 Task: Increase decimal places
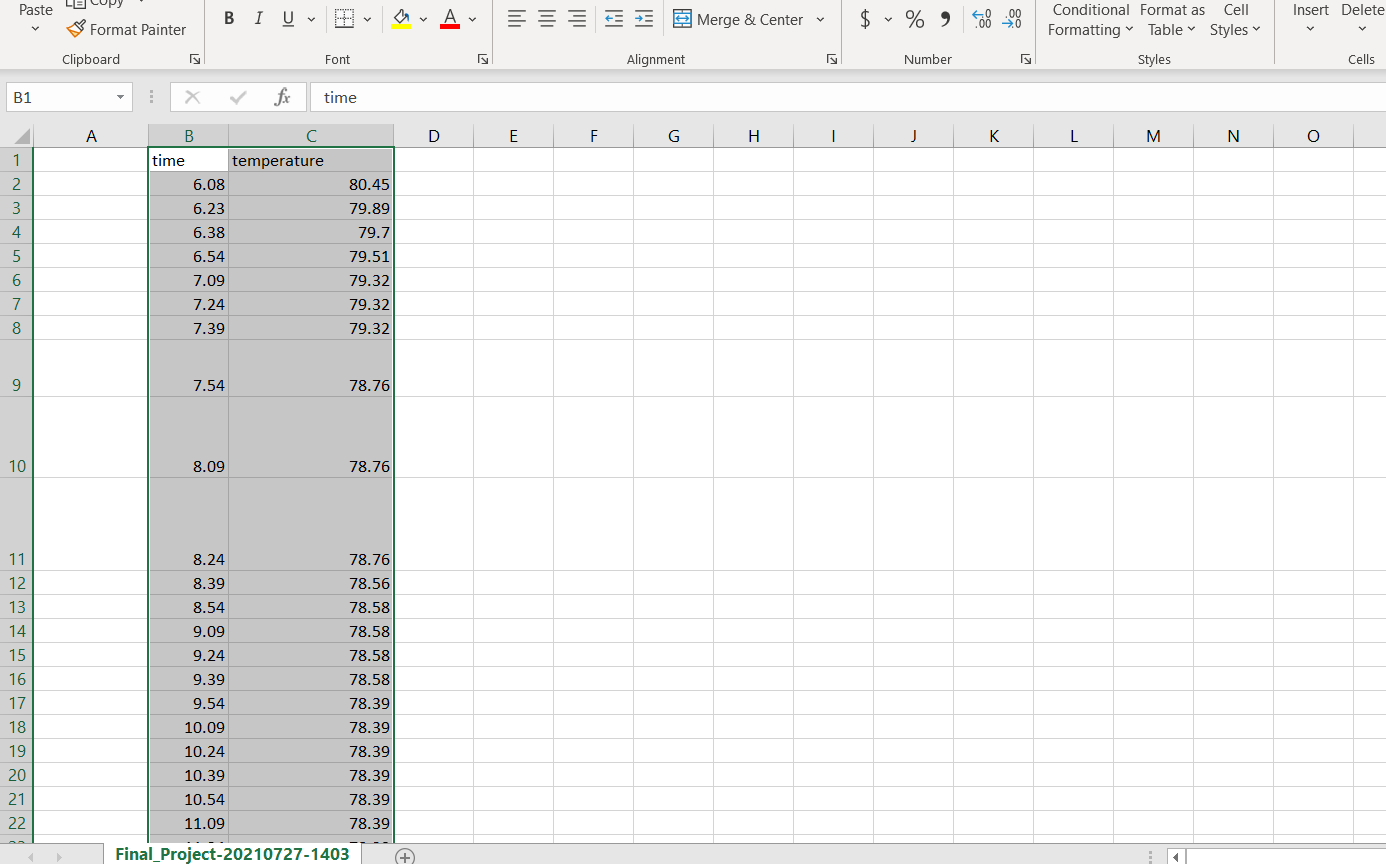tap(982, 19)
